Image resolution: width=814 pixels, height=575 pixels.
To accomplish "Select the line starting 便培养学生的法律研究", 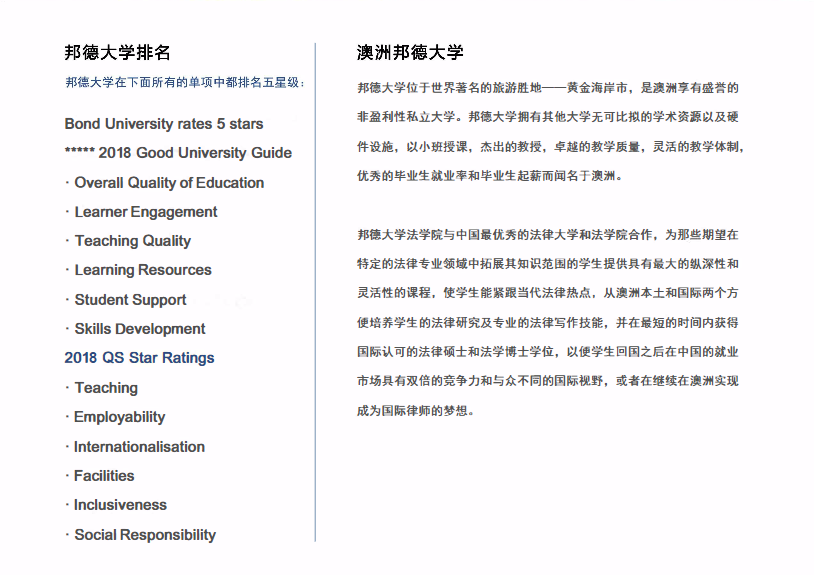I will coord(548,323).
